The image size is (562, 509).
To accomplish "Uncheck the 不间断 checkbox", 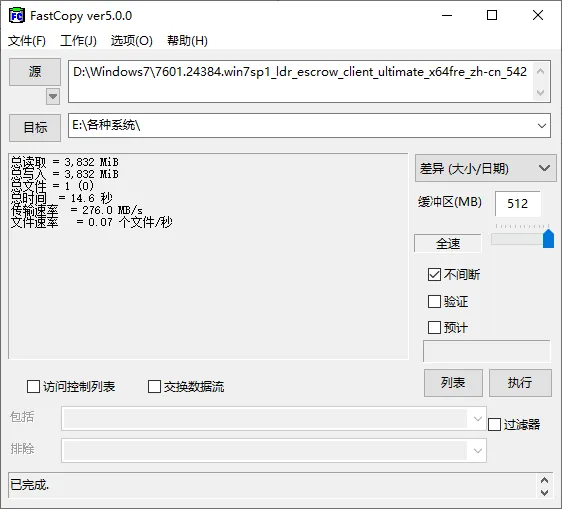I will point(434,275).
